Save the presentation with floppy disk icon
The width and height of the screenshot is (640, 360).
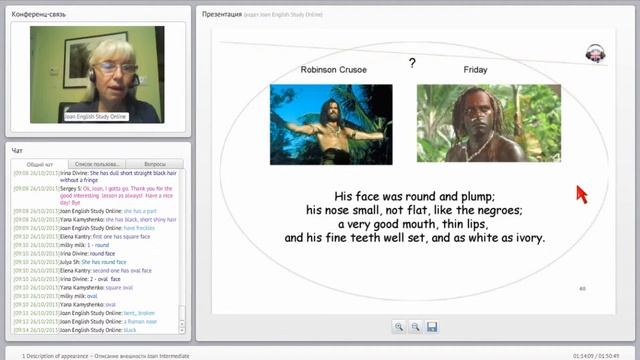(x=432, y=327)
